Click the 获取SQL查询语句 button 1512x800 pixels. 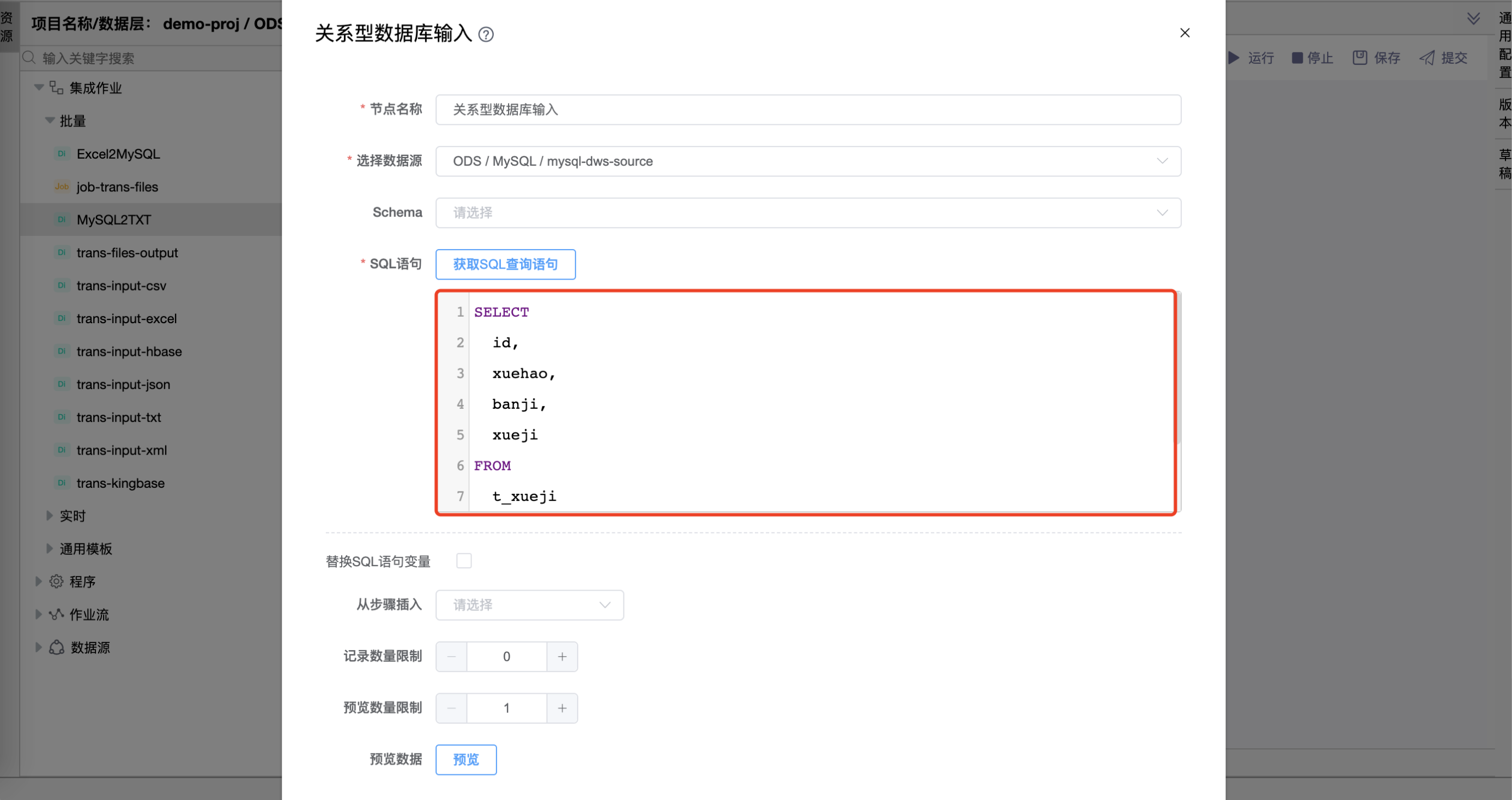[505, 264]
